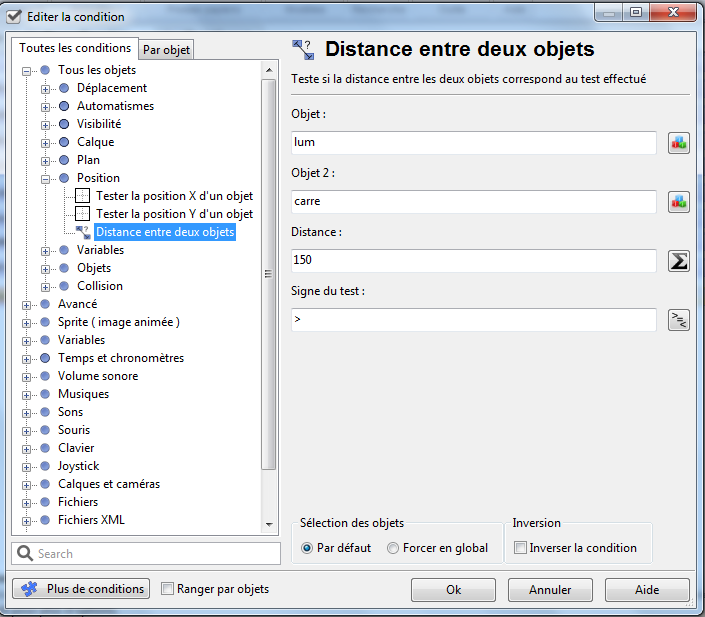Click into the Search conditions box
The height and width of the screenshot is (617, 705).
146,554
